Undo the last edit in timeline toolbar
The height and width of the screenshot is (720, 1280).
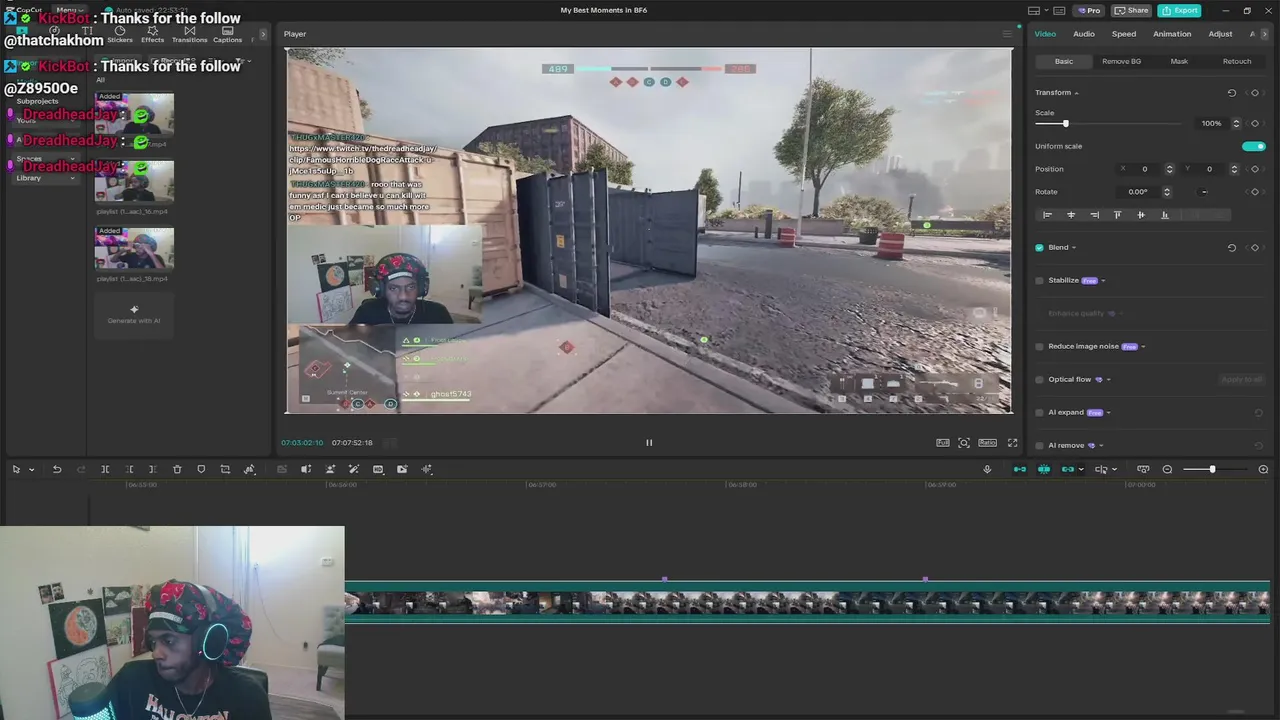[x=57, y=469]
